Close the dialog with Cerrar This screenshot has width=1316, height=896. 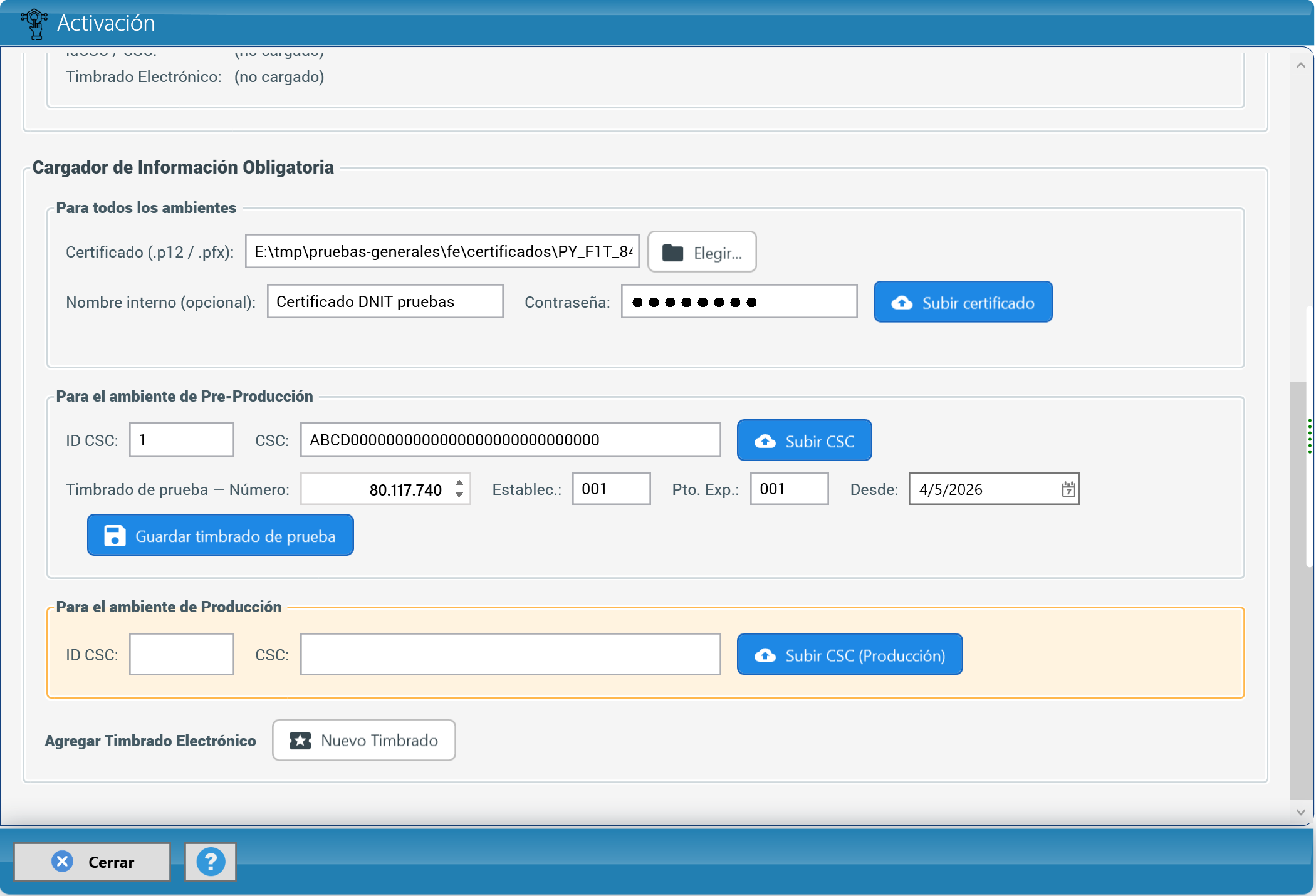tap(92, 862)
